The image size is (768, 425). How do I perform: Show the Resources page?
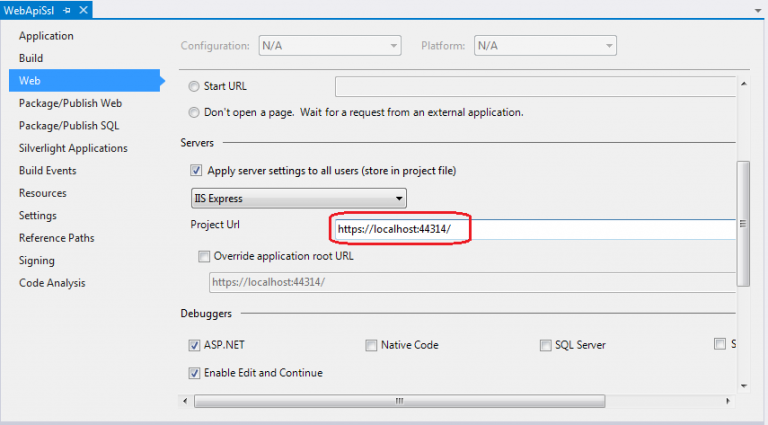pyautogui.click(x=43, y=193)
